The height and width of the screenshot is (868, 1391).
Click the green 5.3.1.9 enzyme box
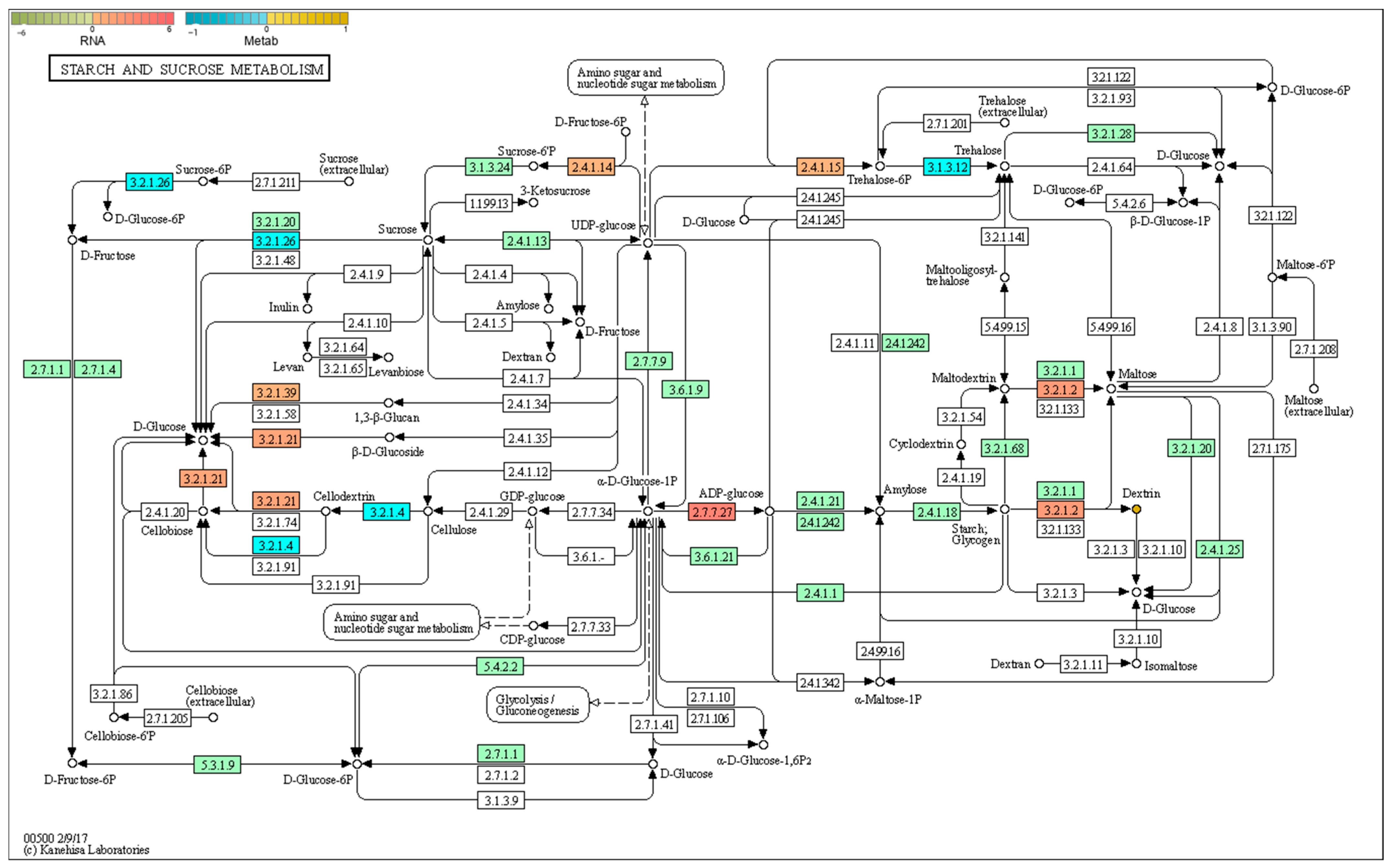coord(217,765)
